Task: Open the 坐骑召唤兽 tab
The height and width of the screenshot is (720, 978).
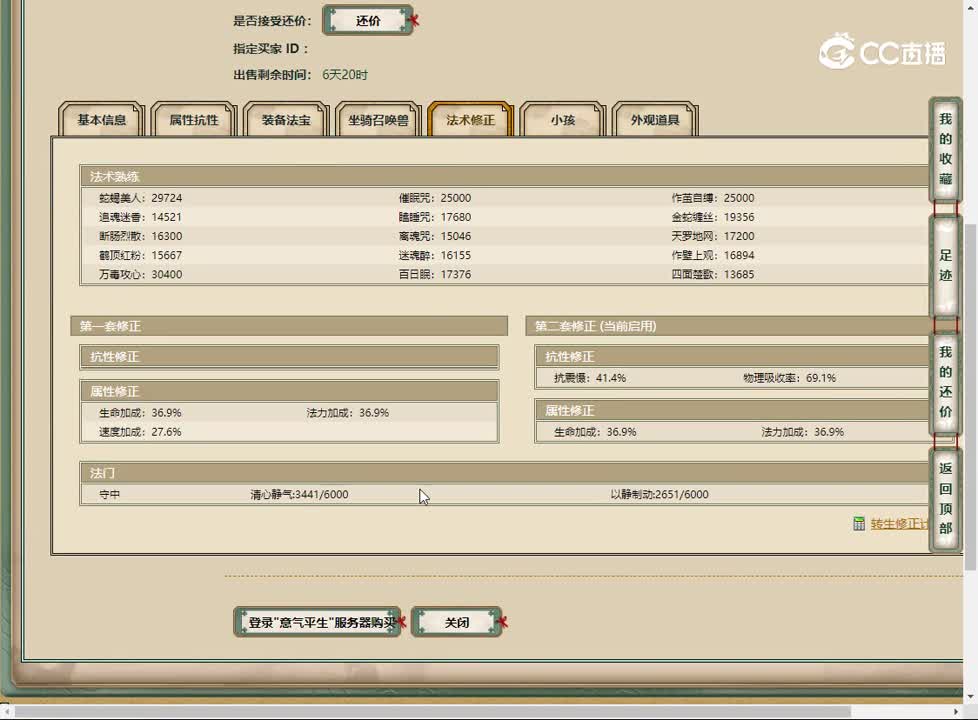Action: [378, 119]
